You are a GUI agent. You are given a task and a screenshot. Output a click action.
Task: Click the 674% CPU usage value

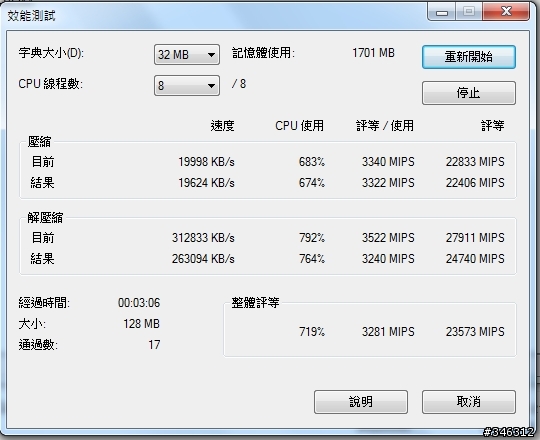312,182
